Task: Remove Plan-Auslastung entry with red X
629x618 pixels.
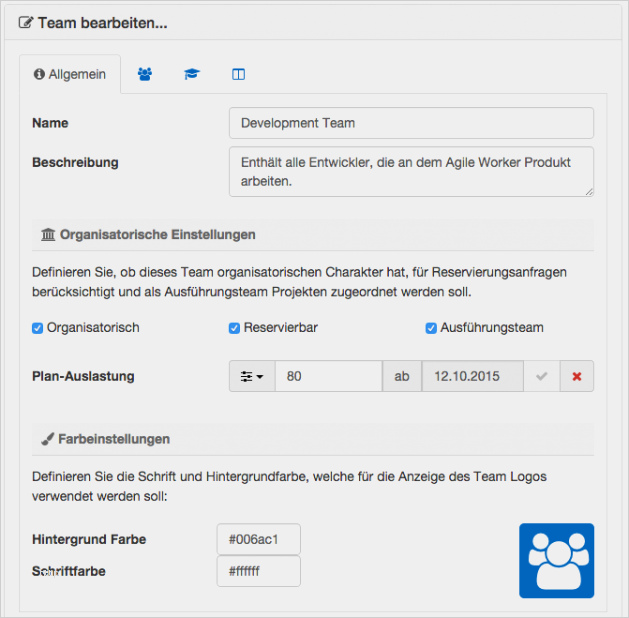Action: tap(577, 376)
